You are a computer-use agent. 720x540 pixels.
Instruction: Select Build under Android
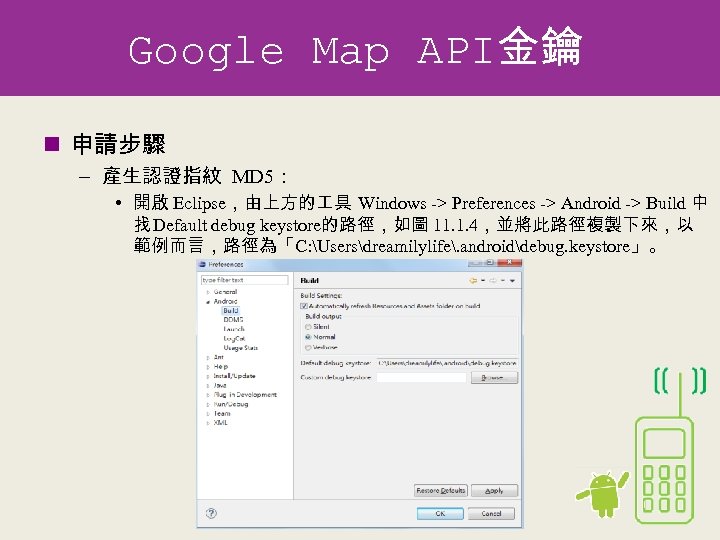point(231,311)
